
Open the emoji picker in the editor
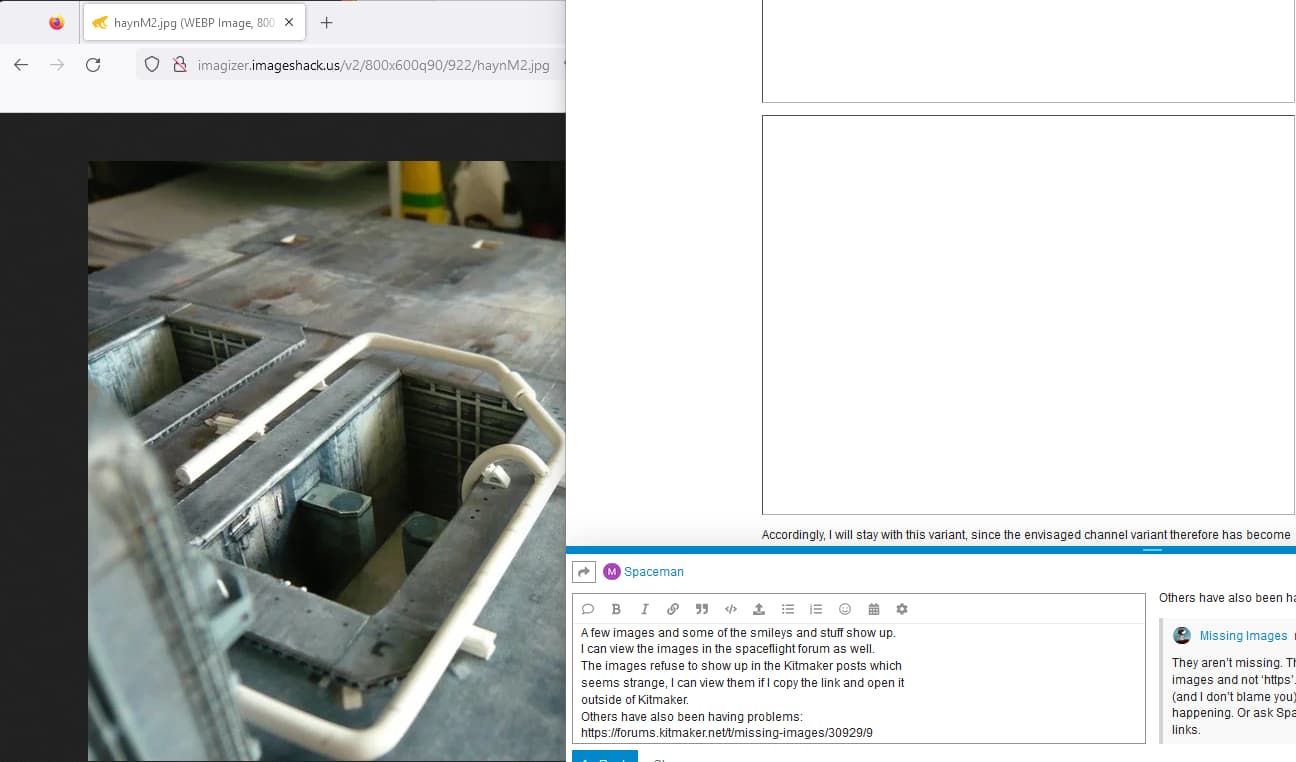pos(845,609)
